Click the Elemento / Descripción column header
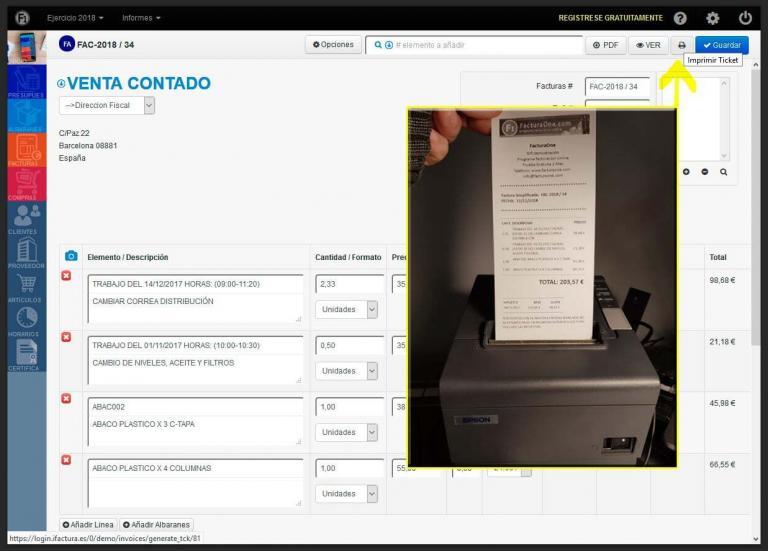 point(128,257)
